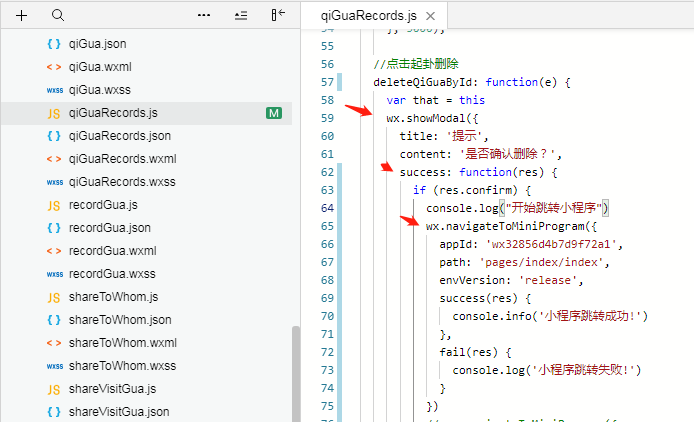Open the file search magnifier icon
Screen dimensions: 694x422
[58, 16]
